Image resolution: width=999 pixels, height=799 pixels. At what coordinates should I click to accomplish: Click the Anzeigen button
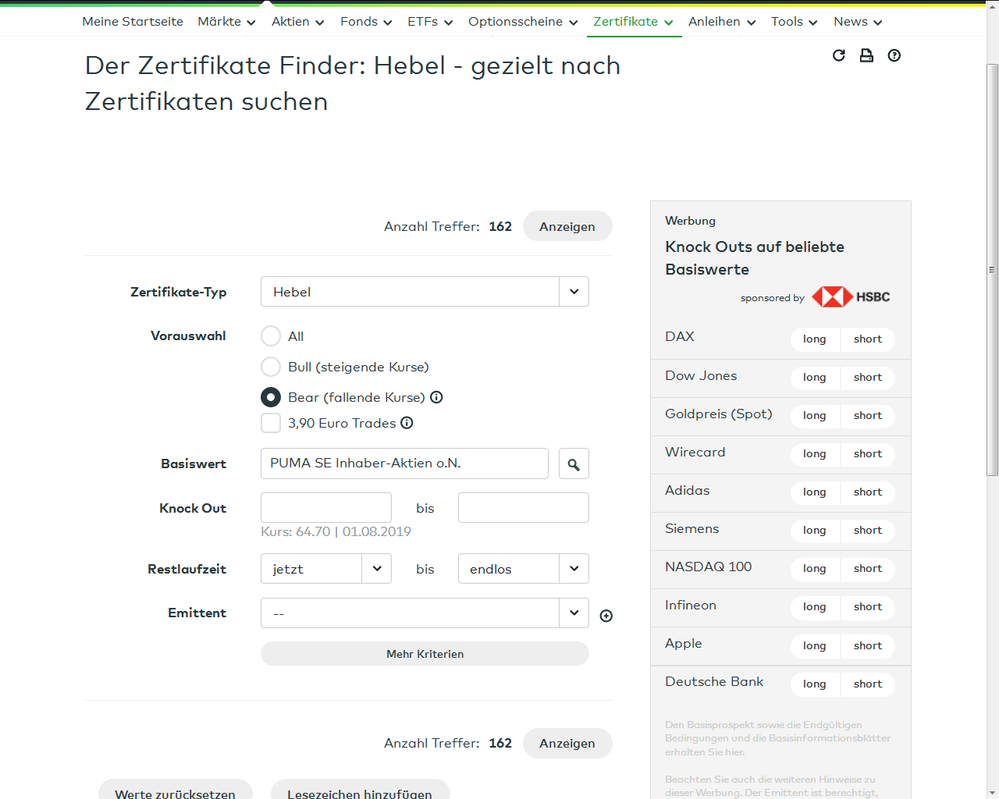click(567, 226)
